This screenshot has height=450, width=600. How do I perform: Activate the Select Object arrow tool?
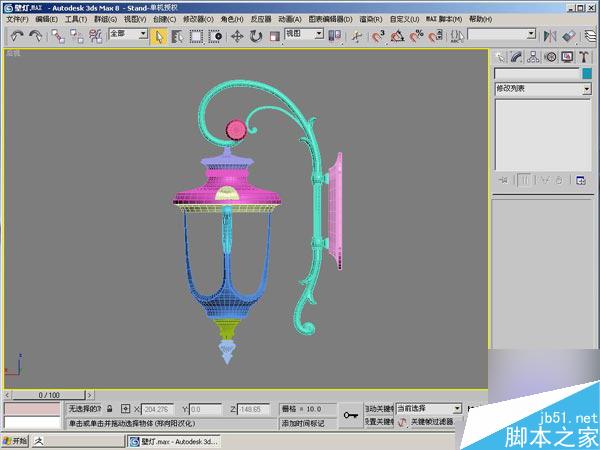[158, 37]
